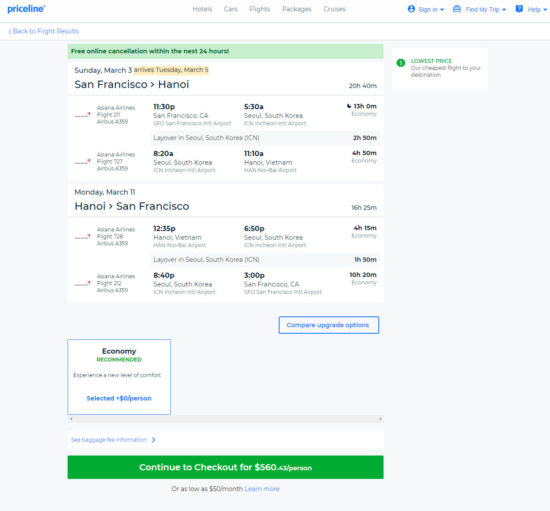Click the green Lowest Price dollar icon
The image size is (550, 511).
401,63
